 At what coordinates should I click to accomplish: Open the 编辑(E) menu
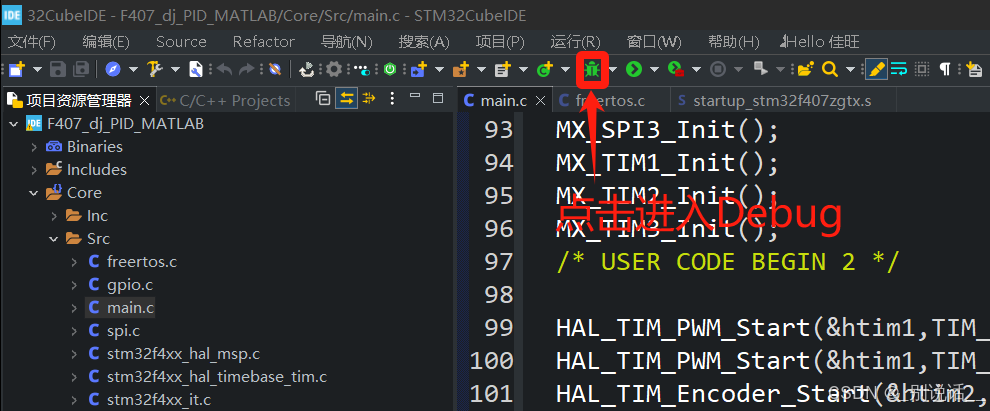pos(106,42)
